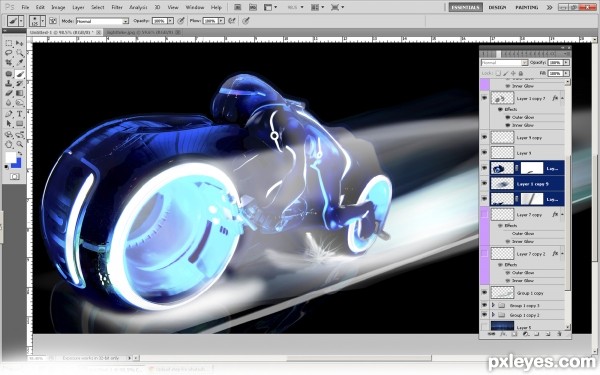
Task: Open the Window menu
Action: (x=195, y=7)
